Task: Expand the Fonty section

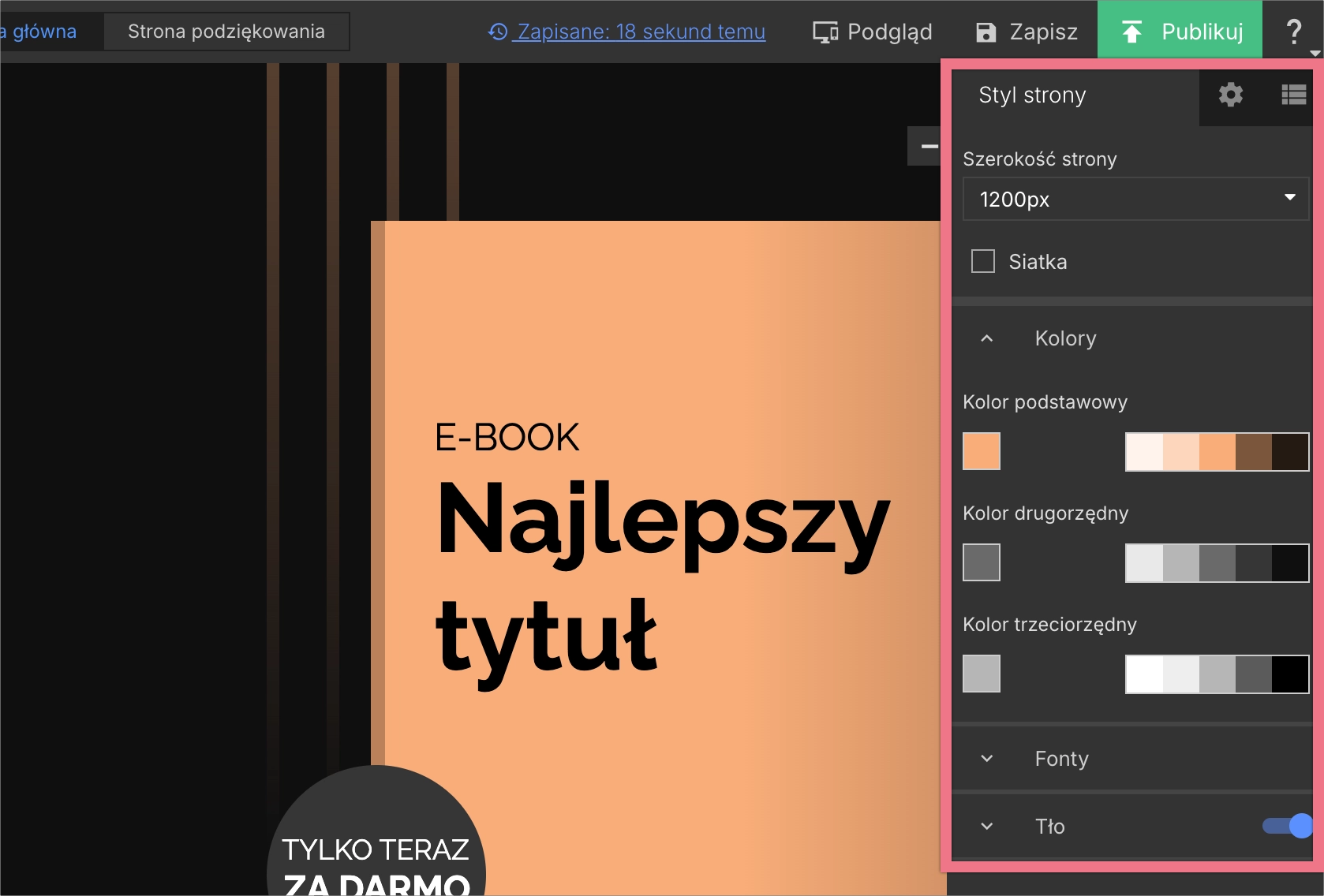Action: 986,758
